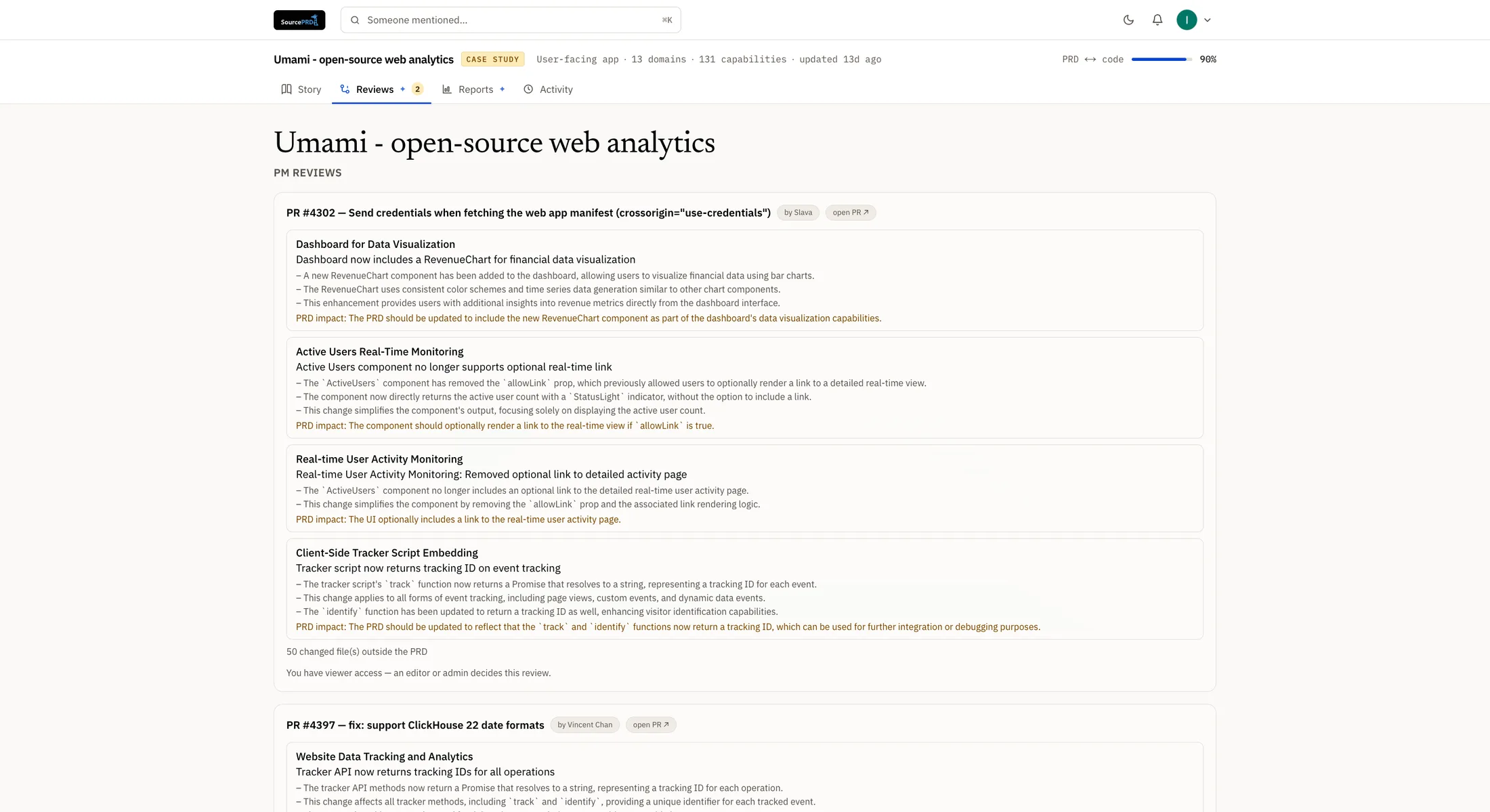The image size is (1490, 812).
Task: Click "Client-Side Tracker Script Embedding" heading
Action: coord(387,553)
